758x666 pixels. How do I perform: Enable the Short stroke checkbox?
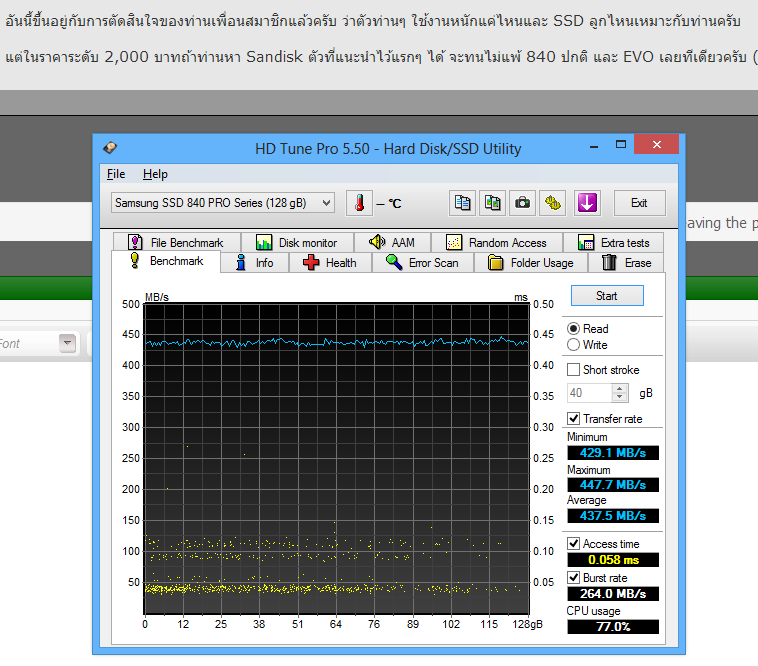(x=573, y=370)
